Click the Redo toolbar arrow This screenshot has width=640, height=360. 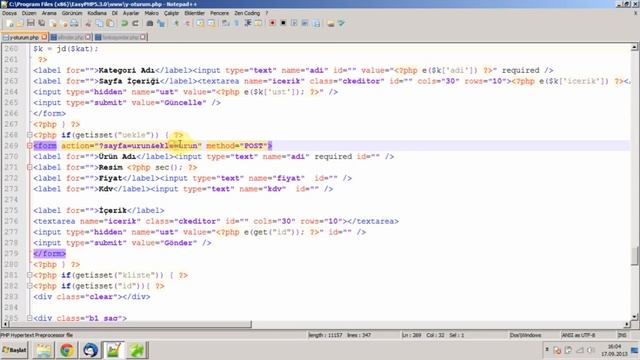(136, 23)
